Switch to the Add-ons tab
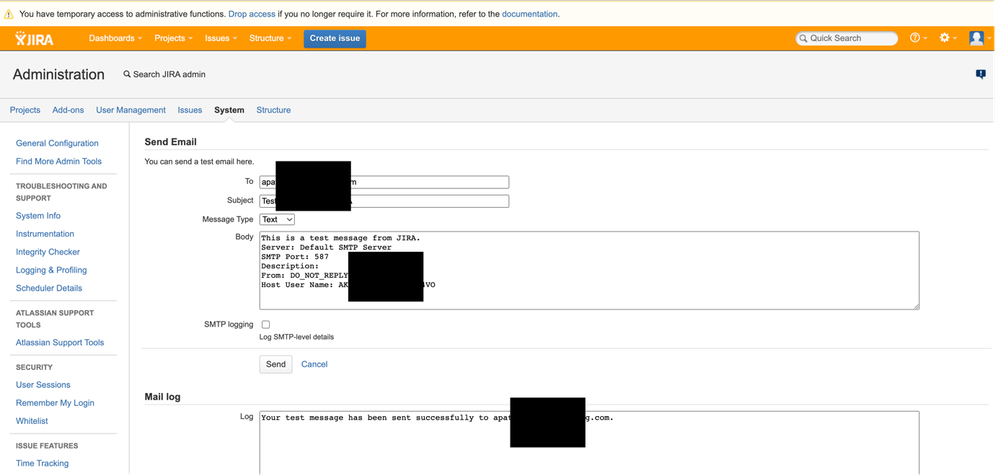The image size is (998, 476). point(68,110)
